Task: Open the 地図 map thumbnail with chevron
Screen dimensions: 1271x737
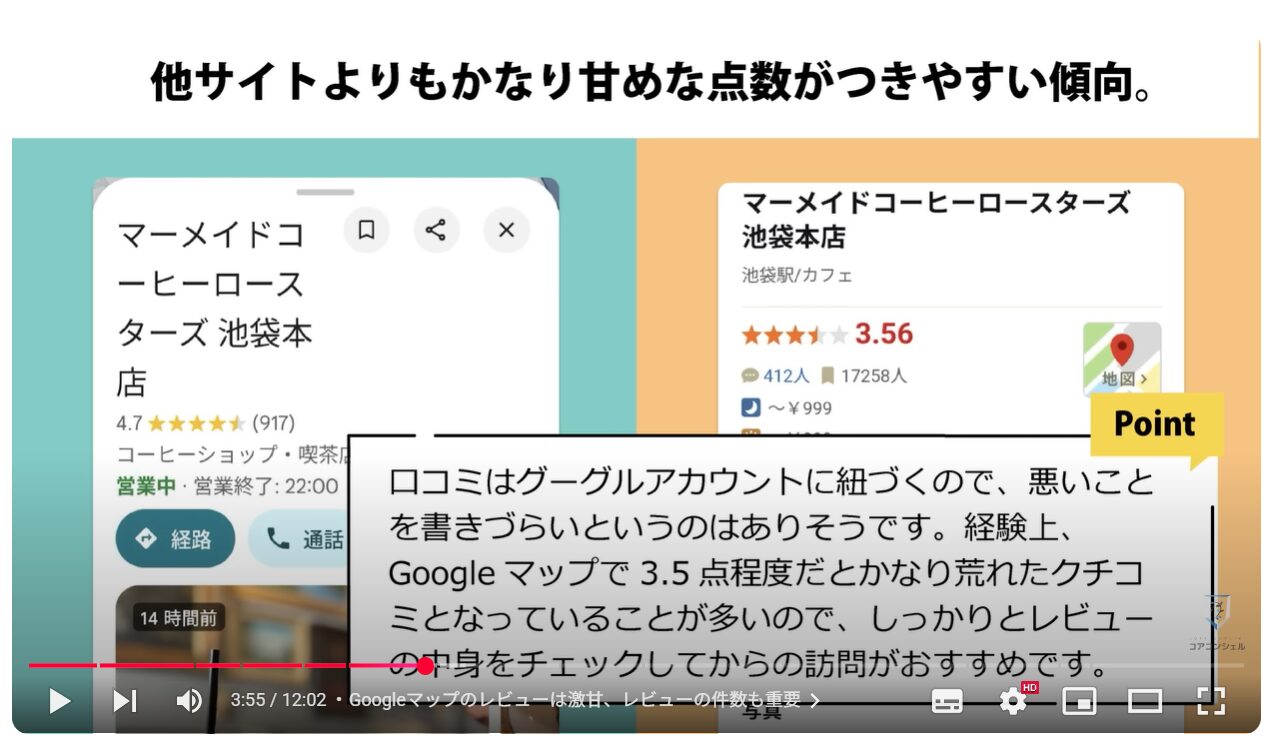Action: (x=1122, y=358)
